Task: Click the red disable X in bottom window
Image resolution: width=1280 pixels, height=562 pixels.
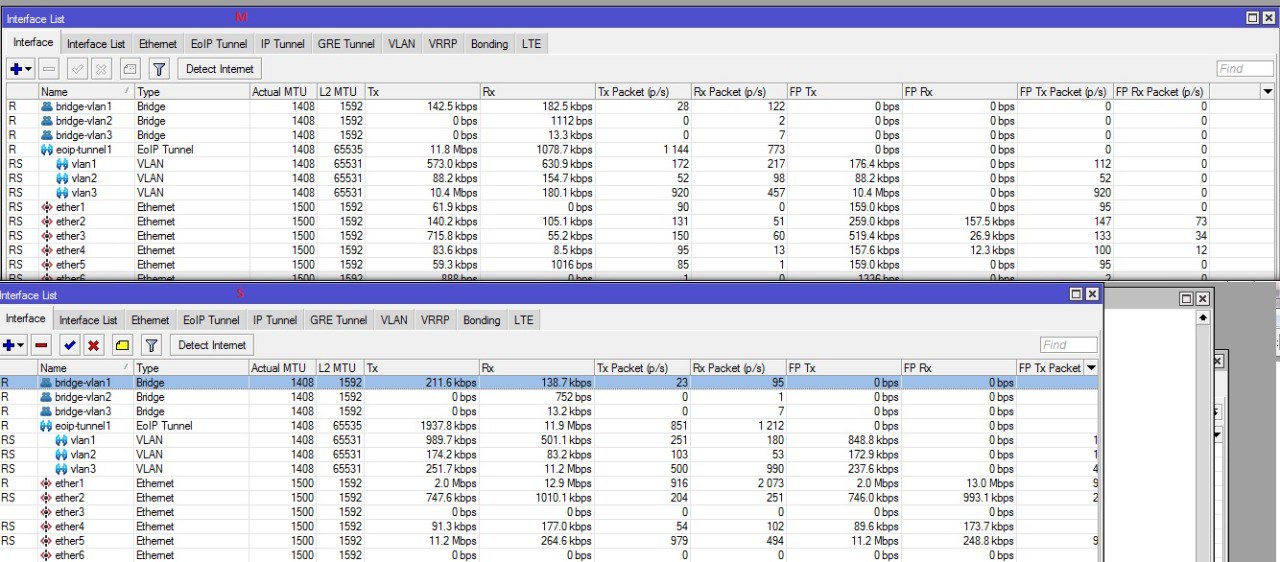Action: click(x=94, y=345)
